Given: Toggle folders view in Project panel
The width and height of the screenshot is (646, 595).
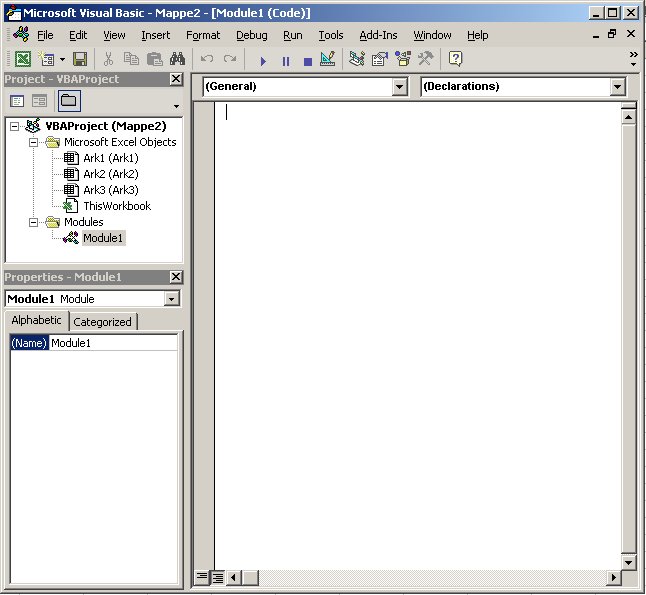Looking at the screenshot, I should (x=68, y=101).
